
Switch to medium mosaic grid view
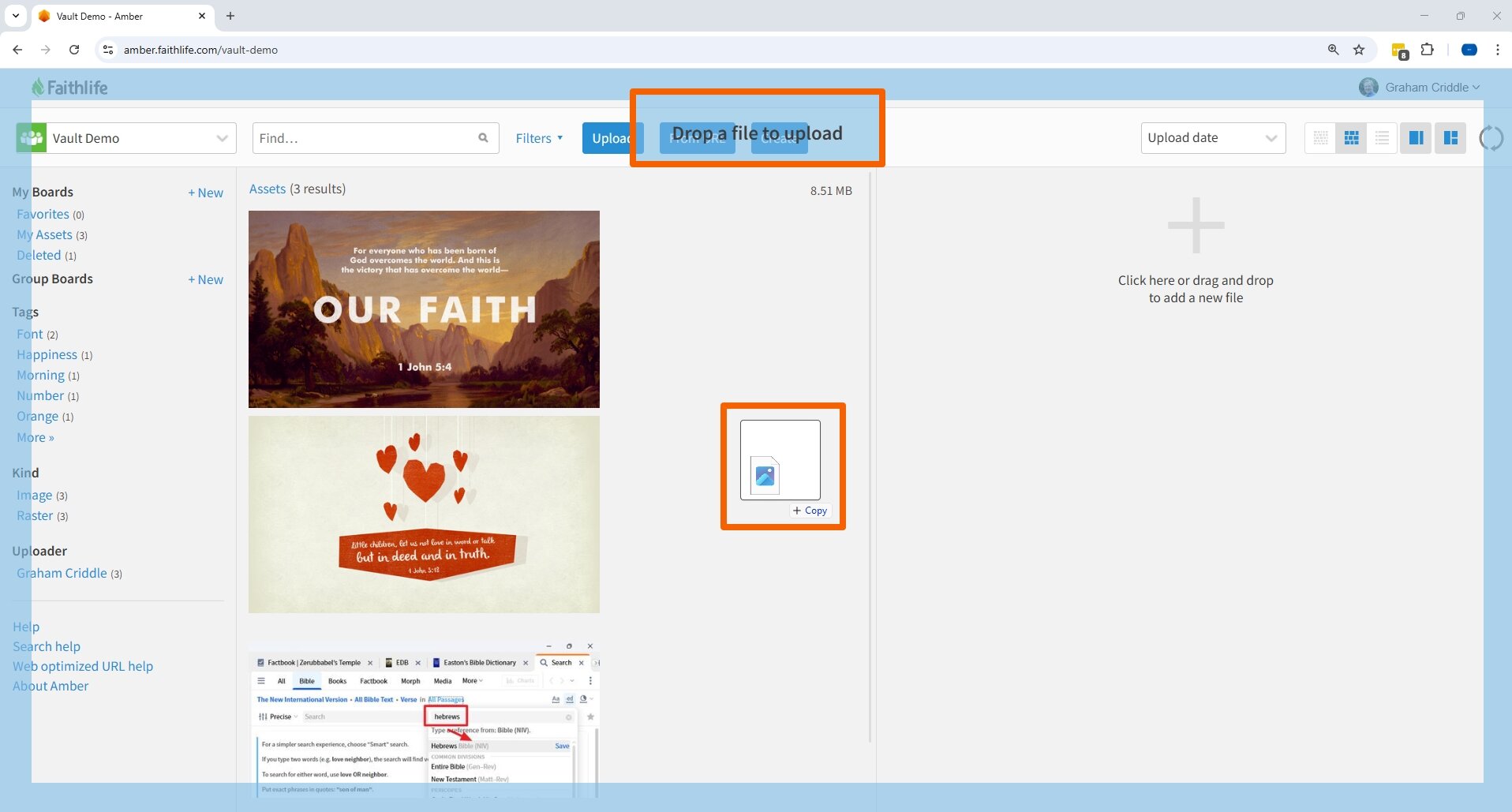(1351, 138)
